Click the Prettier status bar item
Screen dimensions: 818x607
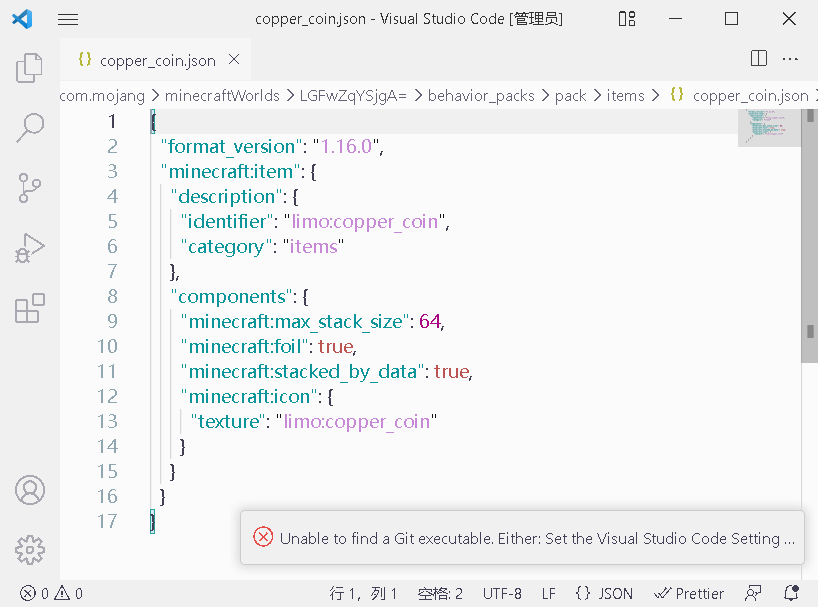coord(689,593)
